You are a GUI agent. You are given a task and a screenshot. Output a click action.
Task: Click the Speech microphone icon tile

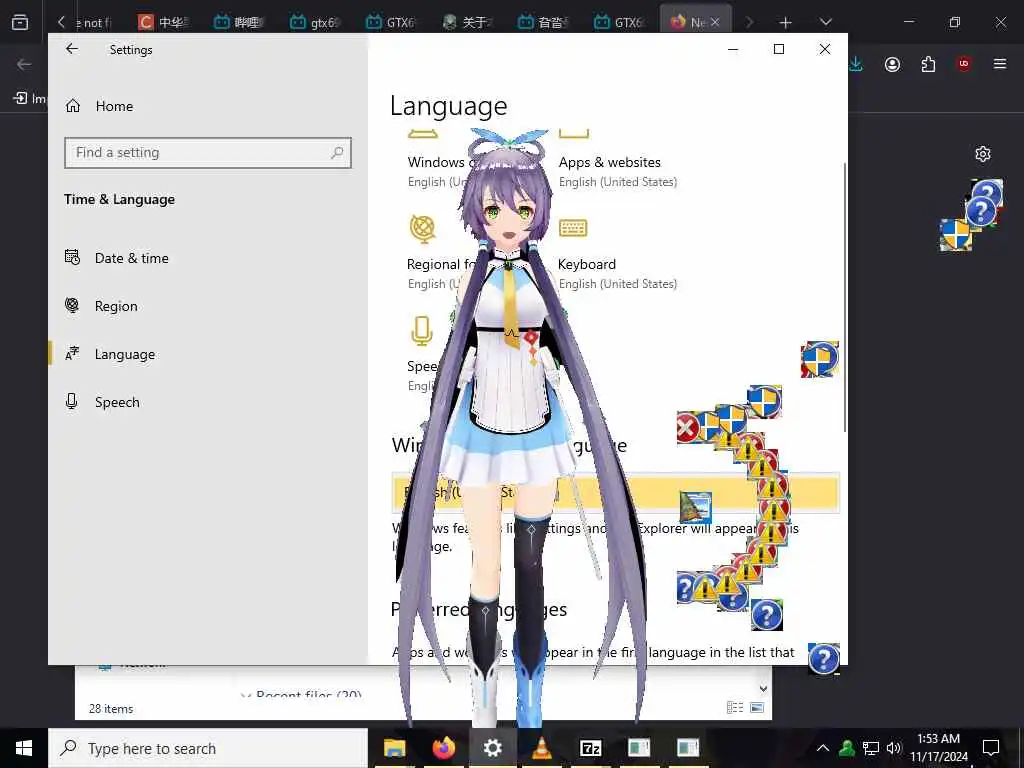point(421,330)
